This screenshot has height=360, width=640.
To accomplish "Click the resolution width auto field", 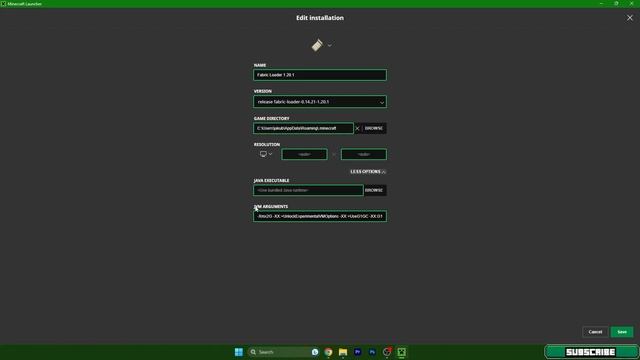I will point(304,154).
